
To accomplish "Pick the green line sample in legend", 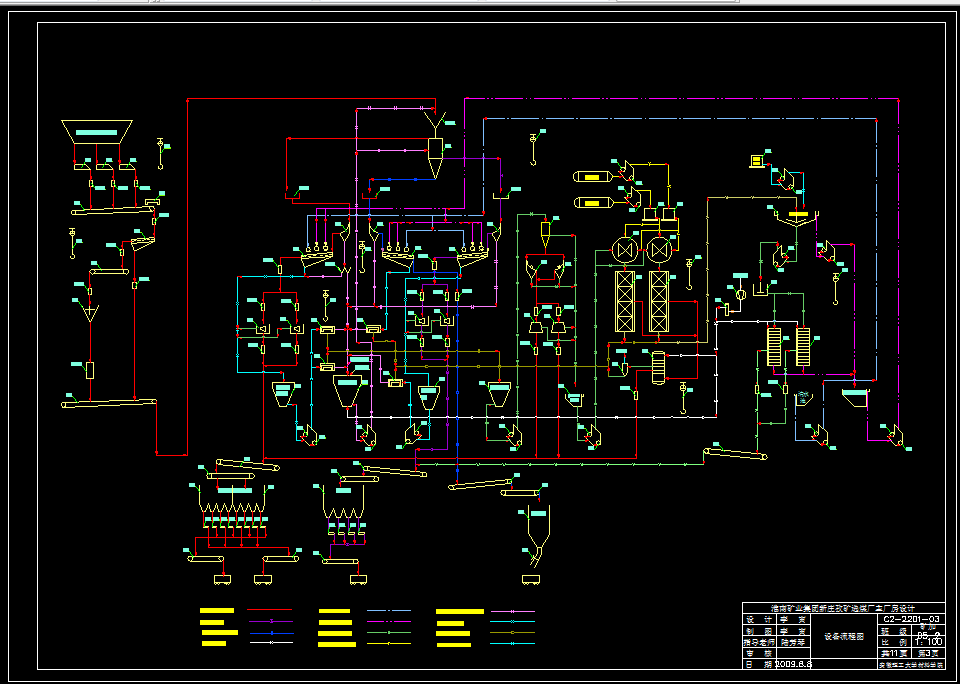I will tap(389, 633).
